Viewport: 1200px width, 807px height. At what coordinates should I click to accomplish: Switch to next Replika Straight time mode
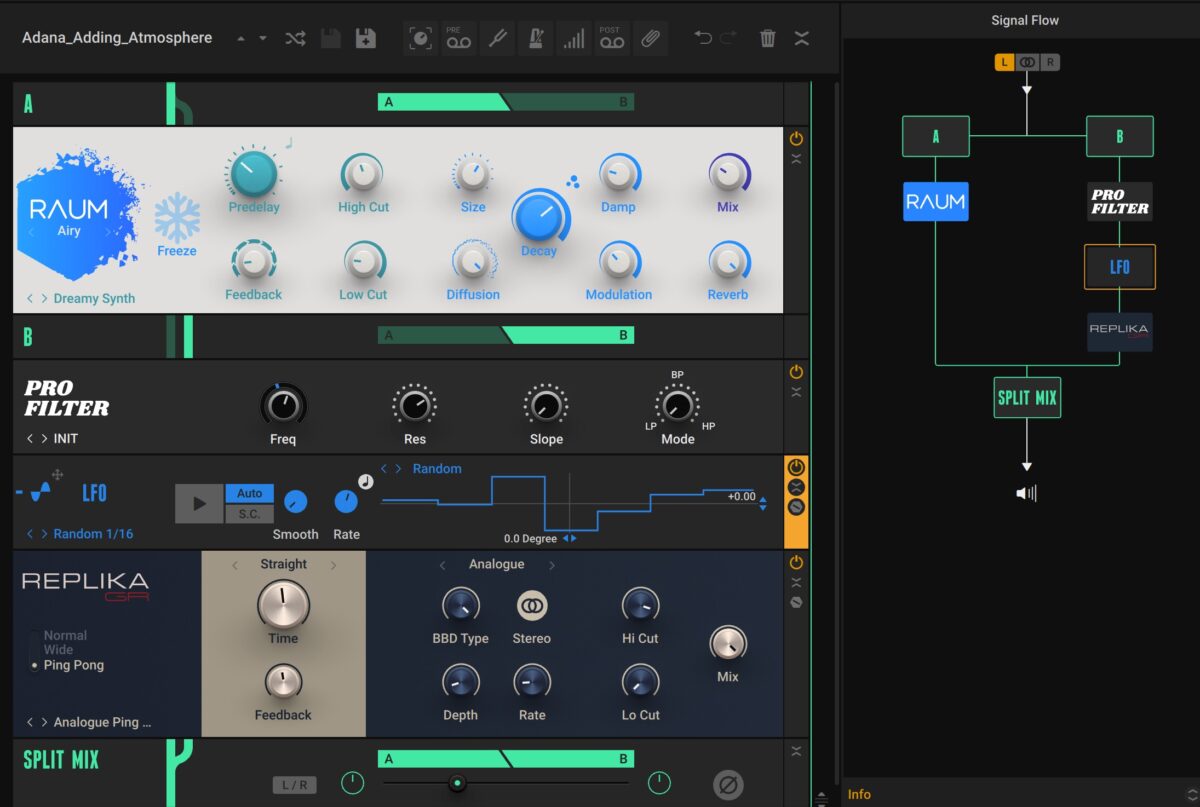(x=333, y=565)
